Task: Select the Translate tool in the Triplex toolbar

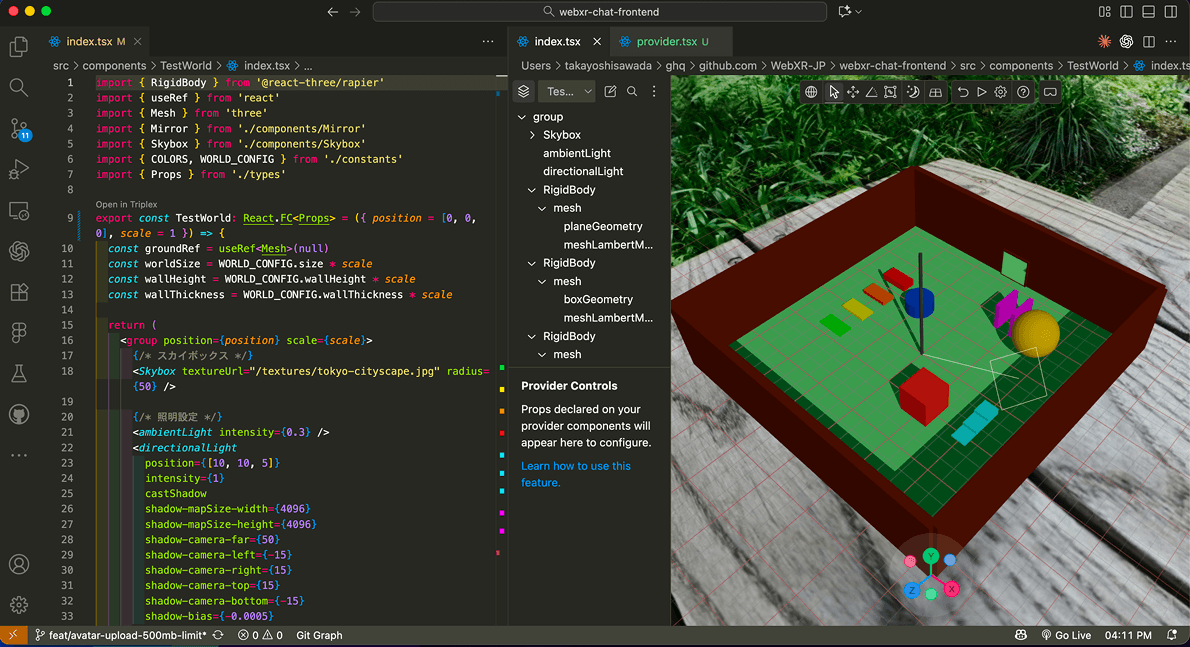Action: tap(853, 91)
